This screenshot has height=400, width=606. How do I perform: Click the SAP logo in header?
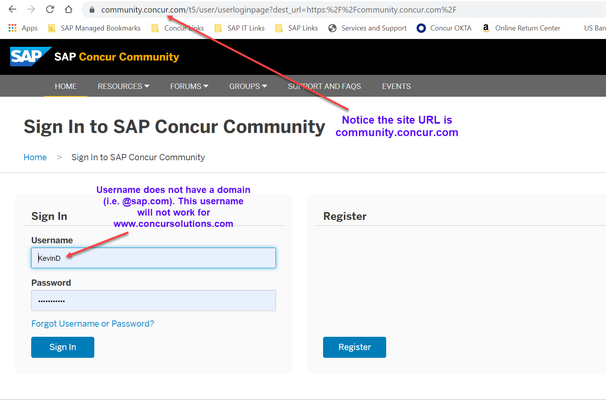coord(29,56)
